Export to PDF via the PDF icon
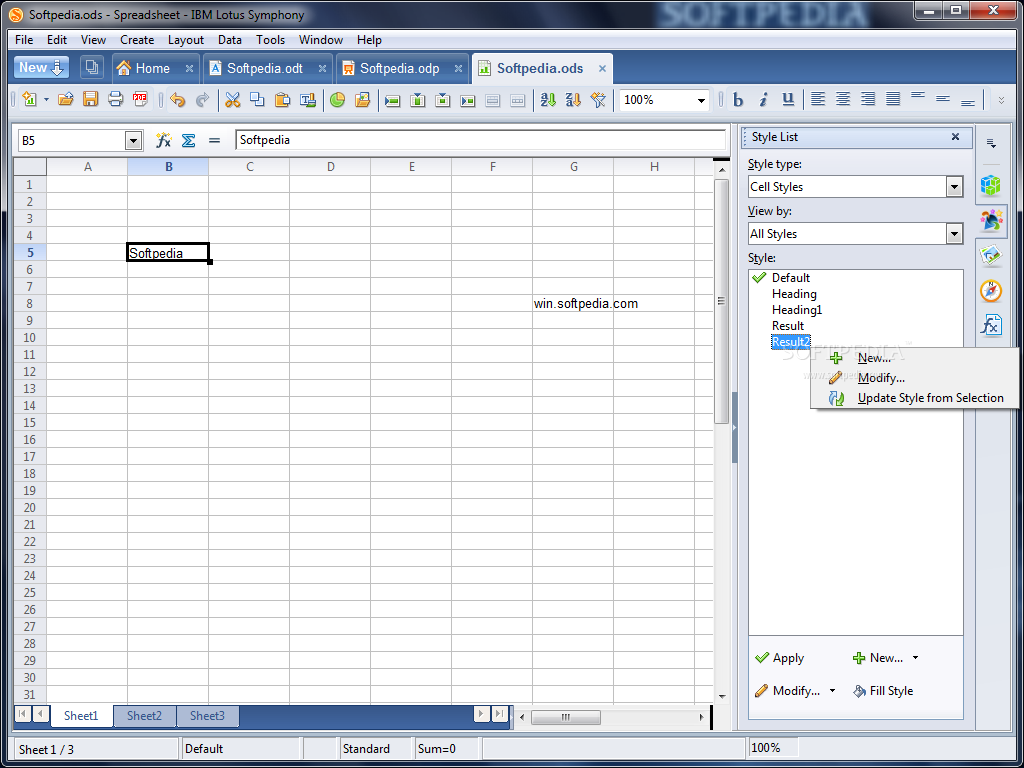1024x768 pixels. tap(140, 100)
